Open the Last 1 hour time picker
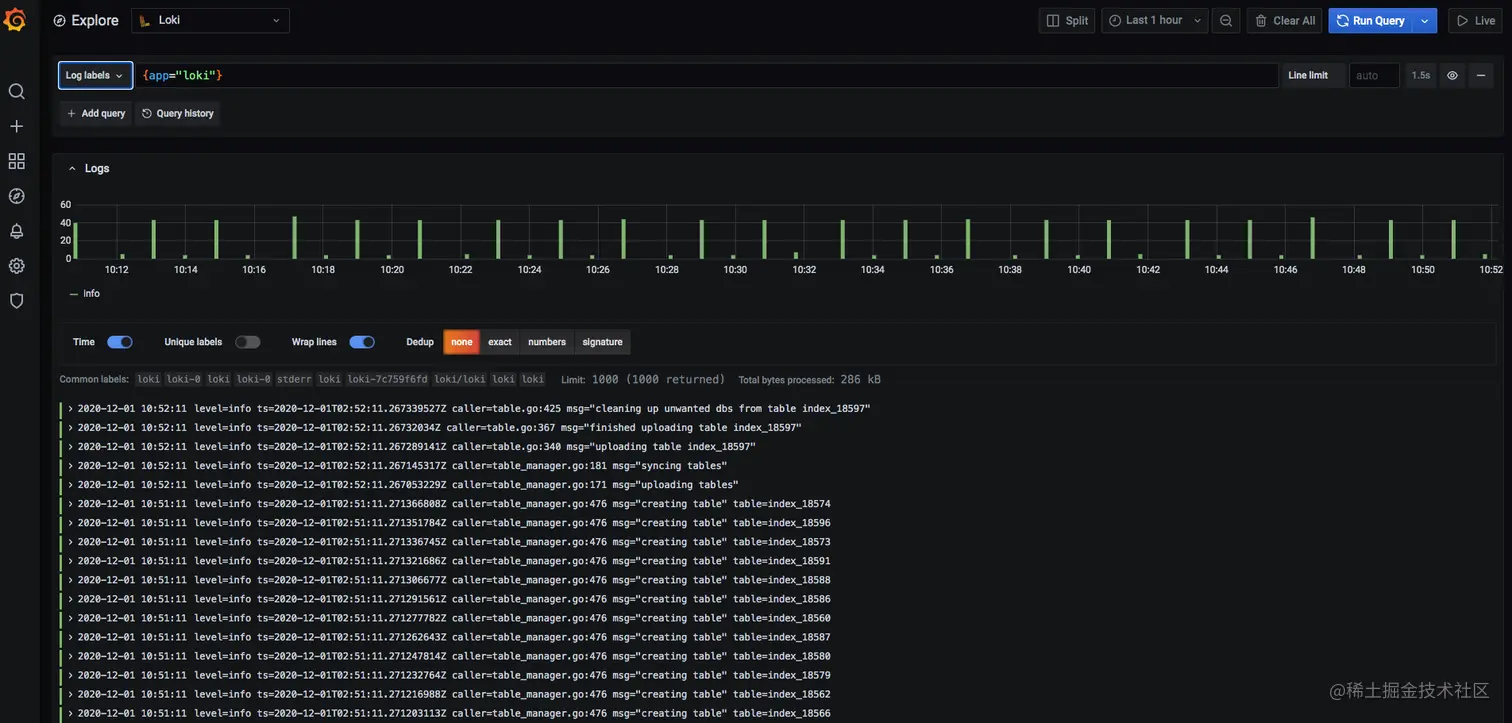This screenshot has width=1512, height=723. [x=1155, y=20]
